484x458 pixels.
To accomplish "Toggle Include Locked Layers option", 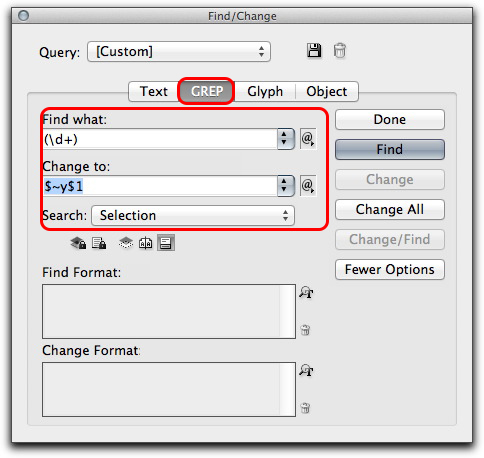I will [x=78, y=243].
